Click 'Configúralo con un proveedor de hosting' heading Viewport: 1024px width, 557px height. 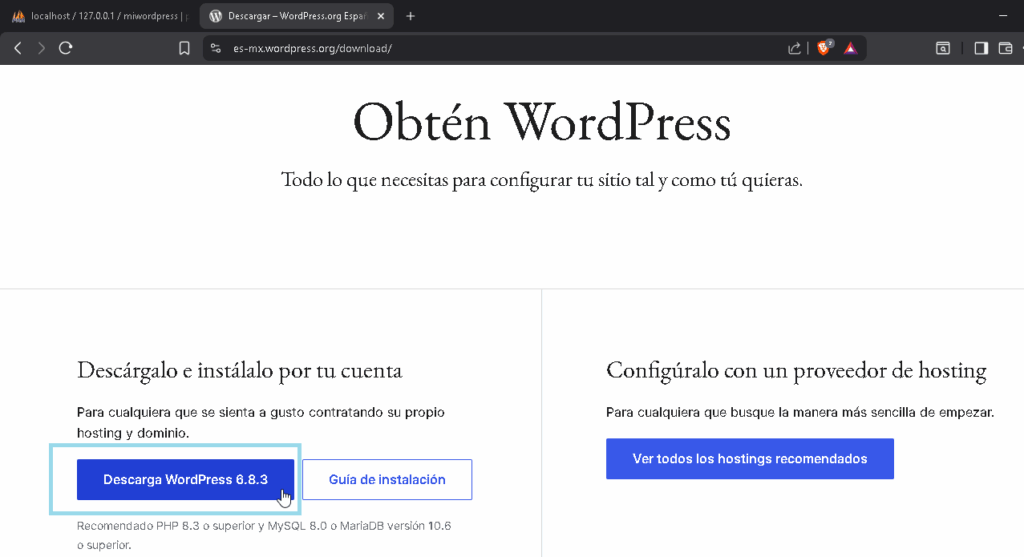tap(796, 371)
